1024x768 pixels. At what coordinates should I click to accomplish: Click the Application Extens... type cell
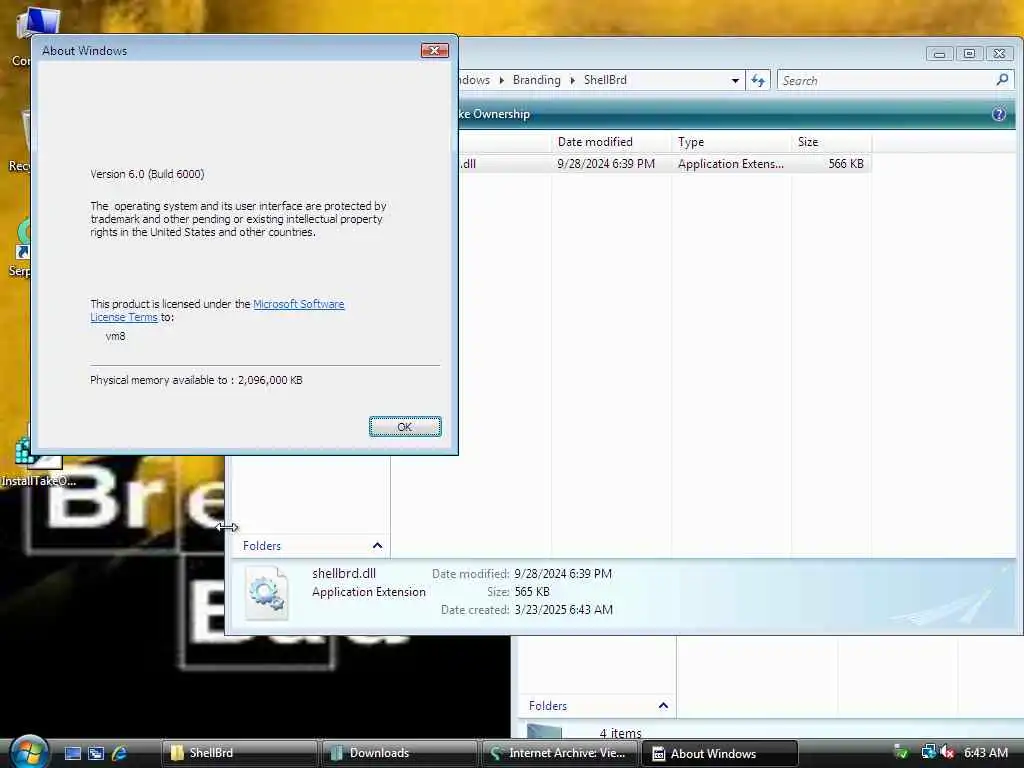731,164
